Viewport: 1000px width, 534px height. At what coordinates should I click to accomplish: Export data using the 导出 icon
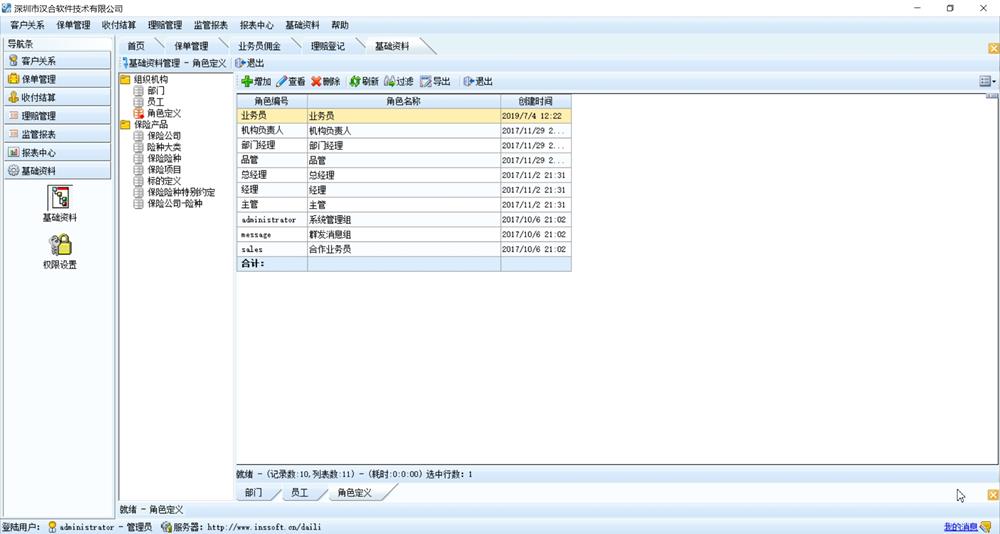tap(425, 82)
